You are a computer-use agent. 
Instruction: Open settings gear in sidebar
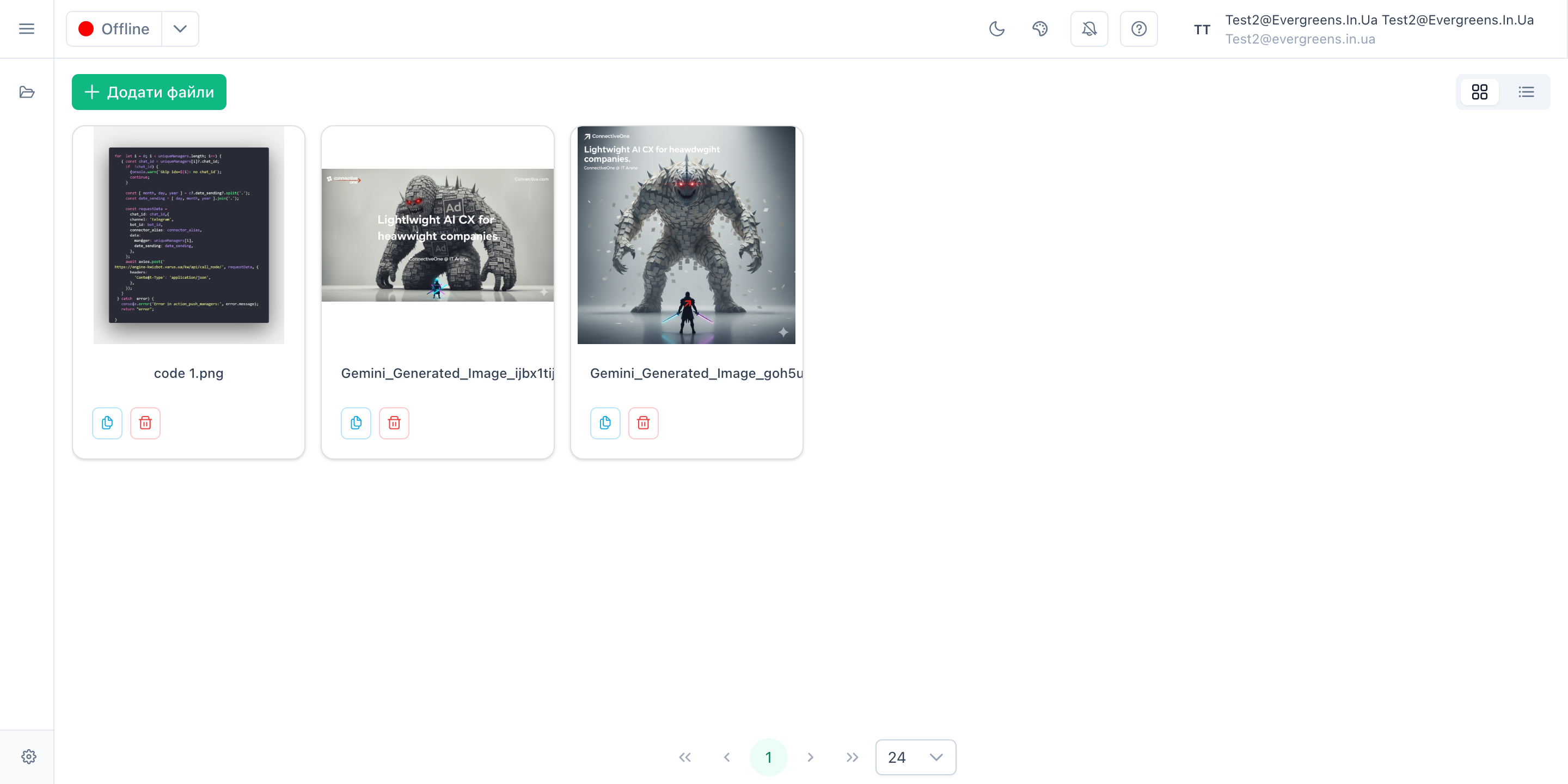click(29, 757)
